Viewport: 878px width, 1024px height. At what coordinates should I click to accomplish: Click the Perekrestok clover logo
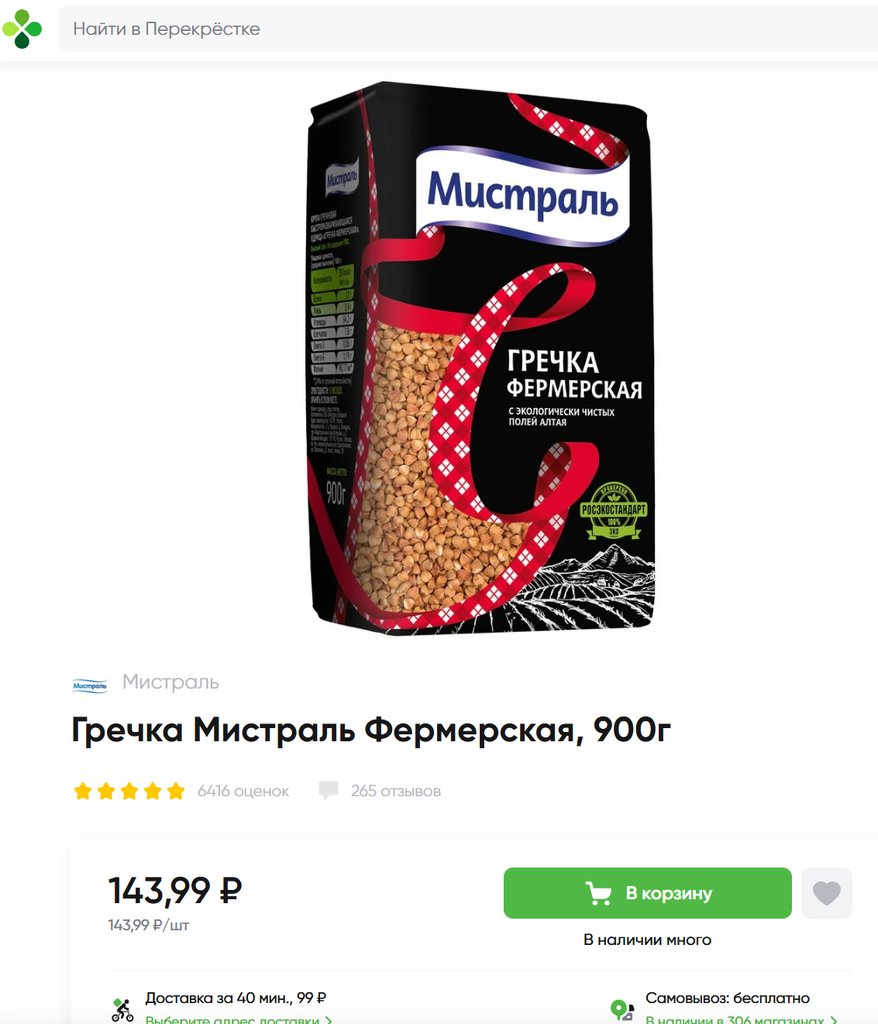pyautogui.click(x=22, y=29)
